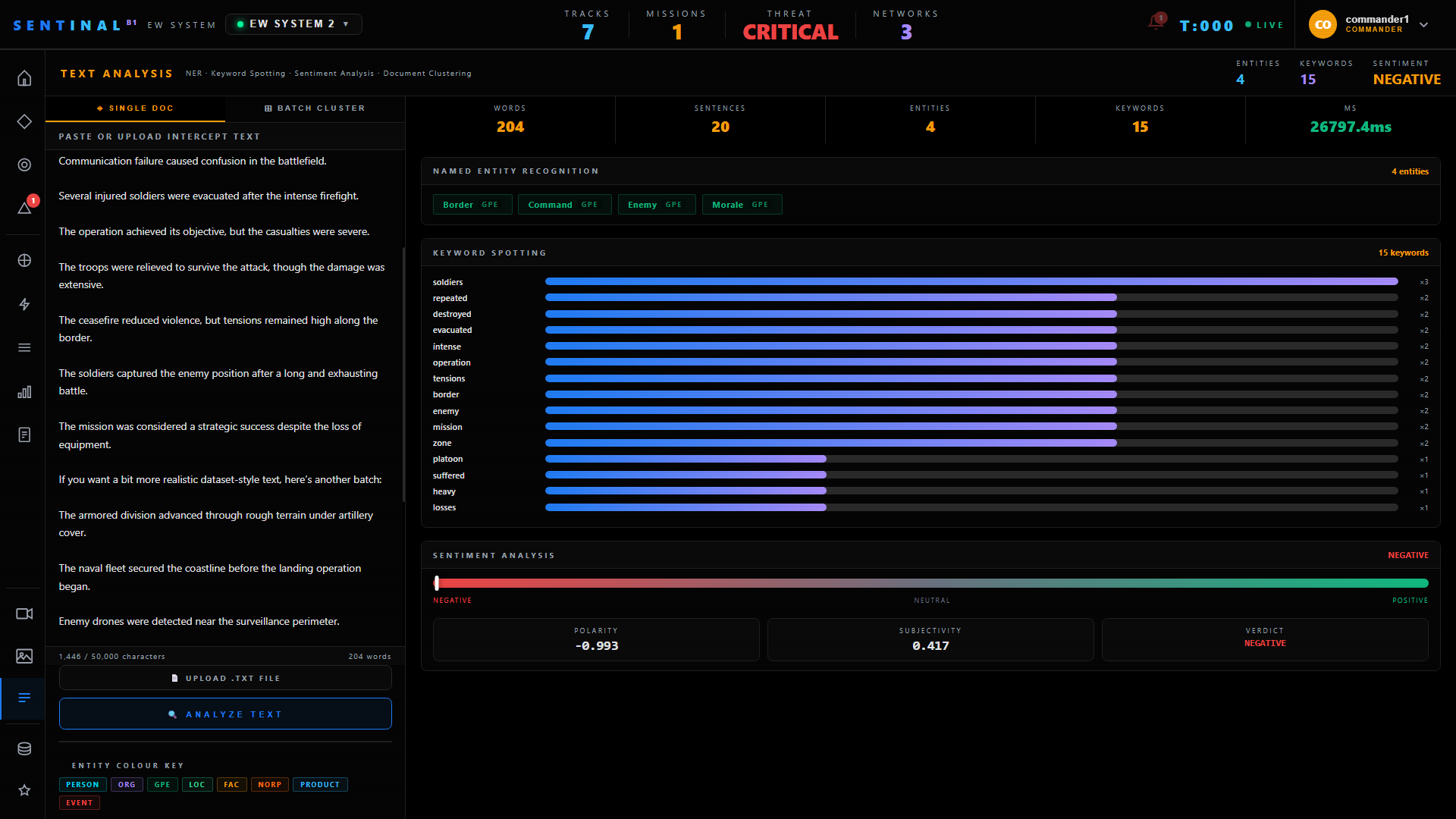Click the ORG colour key chip
The height and width of the screenshot is (819, 1456).
click(x=127, y=785)
